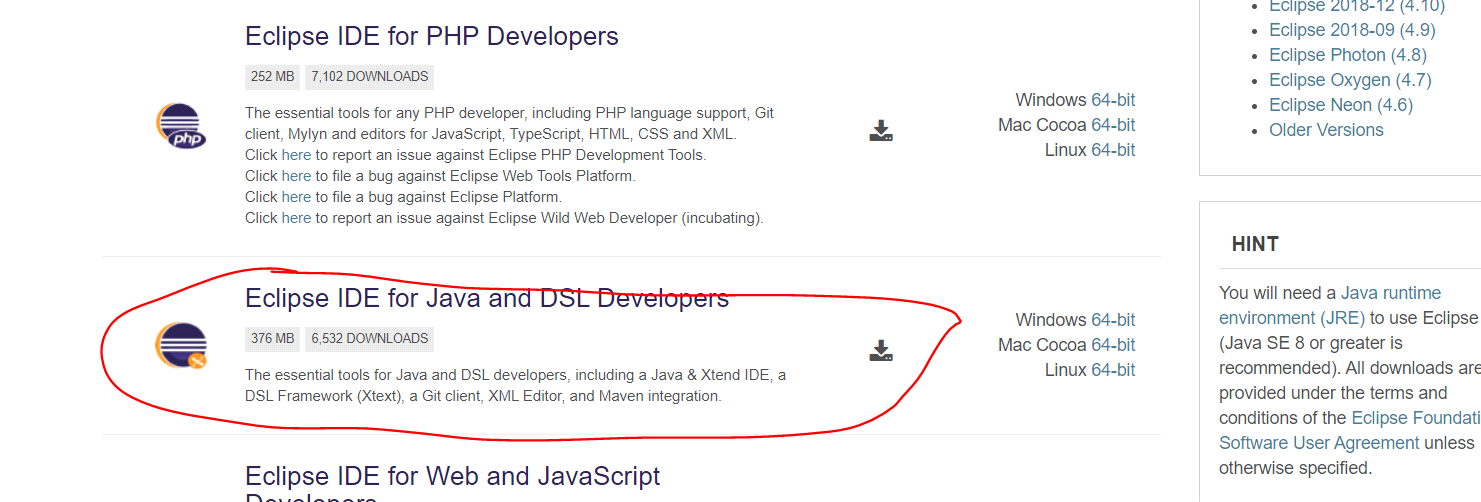This screenshot has width=1481, height=502.
Task: Open Eclipse 2018-09 (4.9) release link
Action: (1350, 30)
